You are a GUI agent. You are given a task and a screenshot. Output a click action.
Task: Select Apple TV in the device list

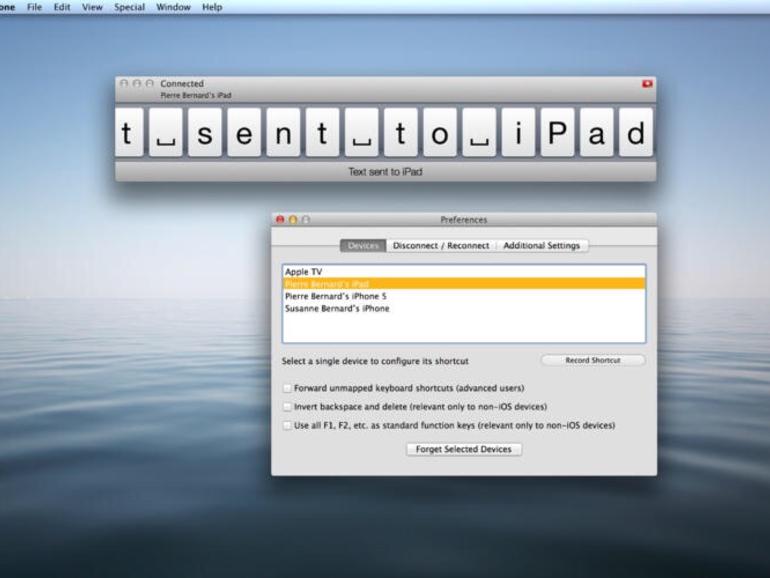point(464,272)
